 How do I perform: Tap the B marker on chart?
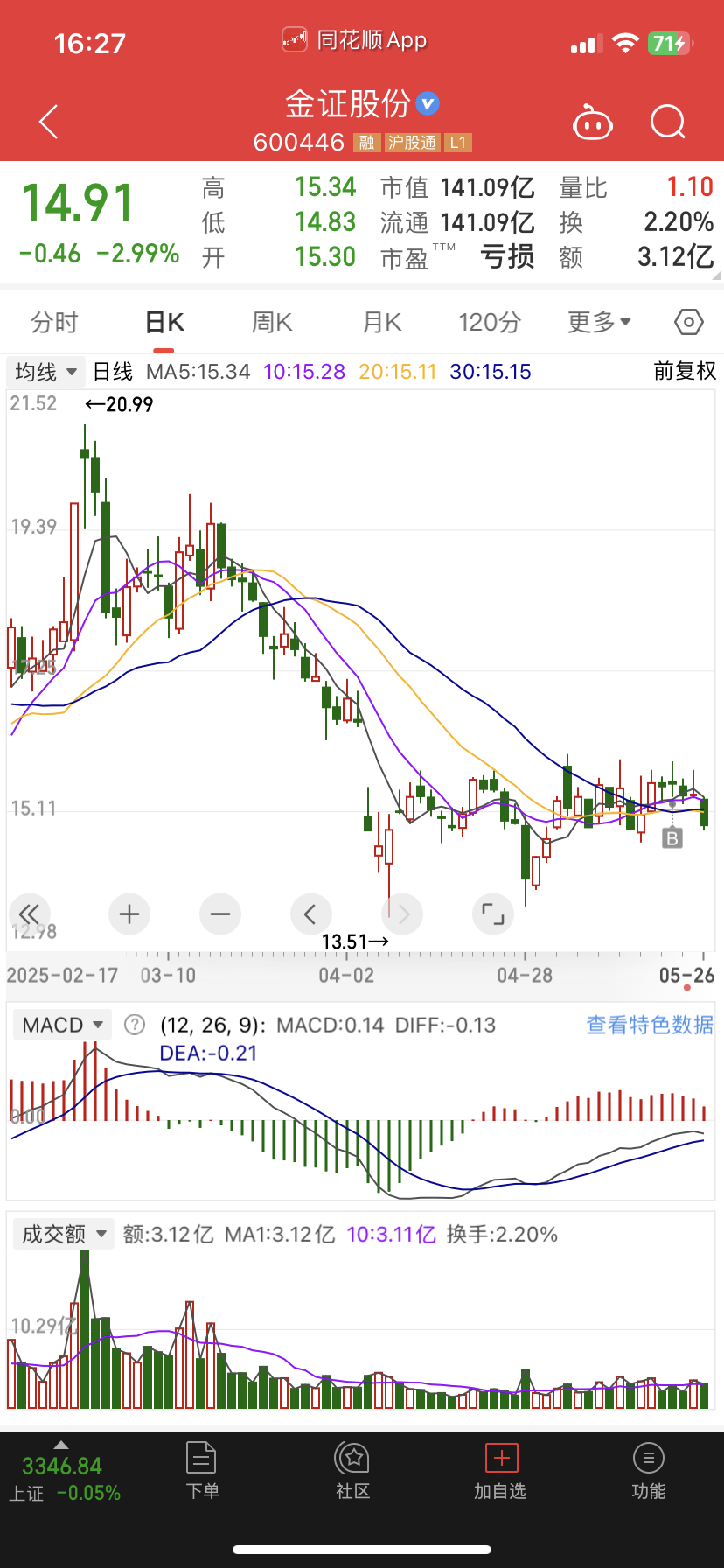tap(672, 838)
